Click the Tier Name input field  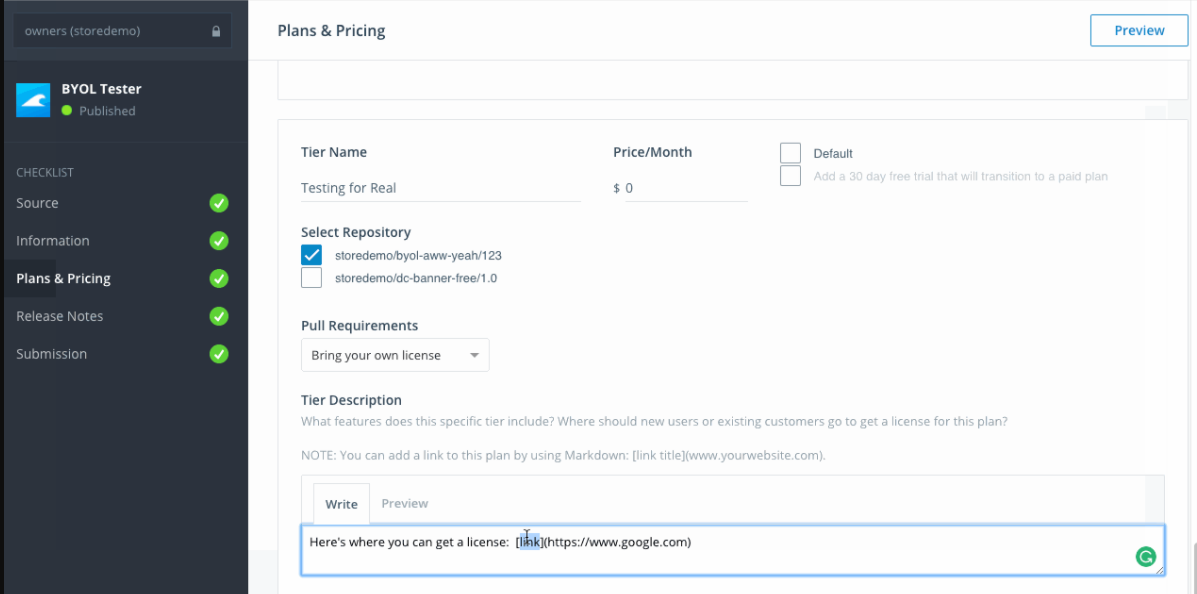440,188
